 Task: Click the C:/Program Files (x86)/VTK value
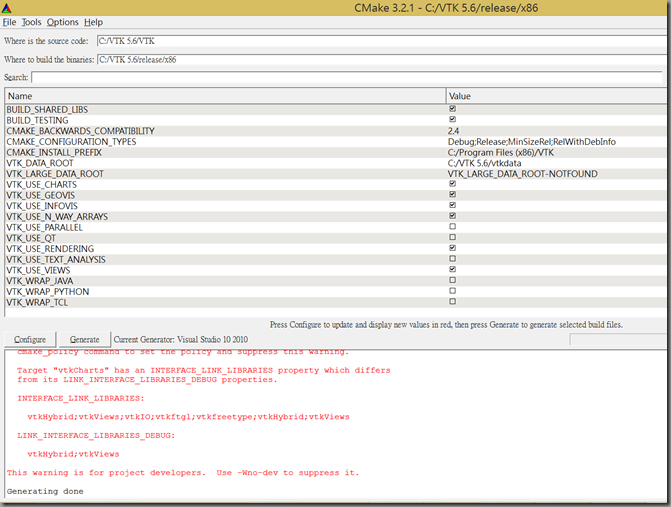pos(501,152)
